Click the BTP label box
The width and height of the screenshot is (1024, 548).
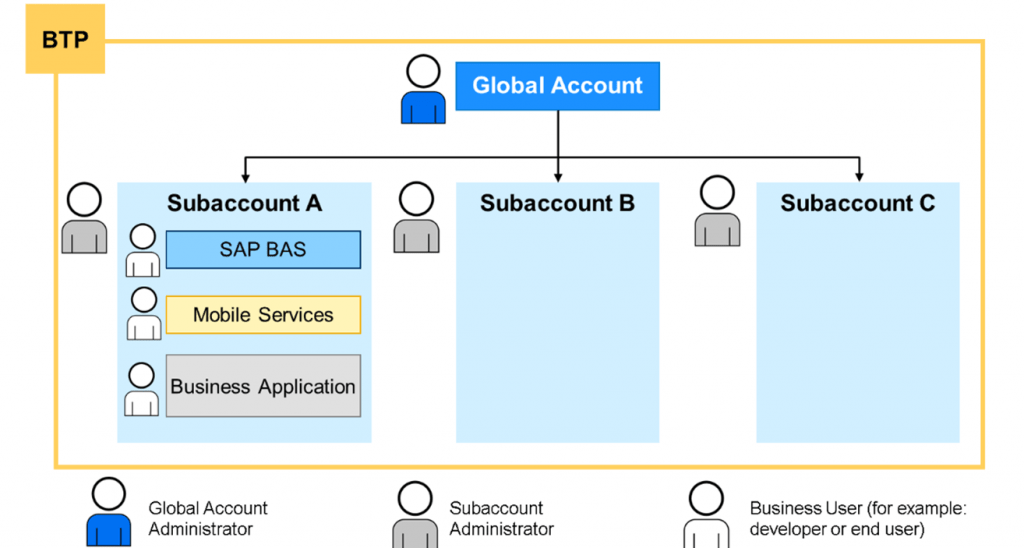pyautogui.click(x=65, y=39)
